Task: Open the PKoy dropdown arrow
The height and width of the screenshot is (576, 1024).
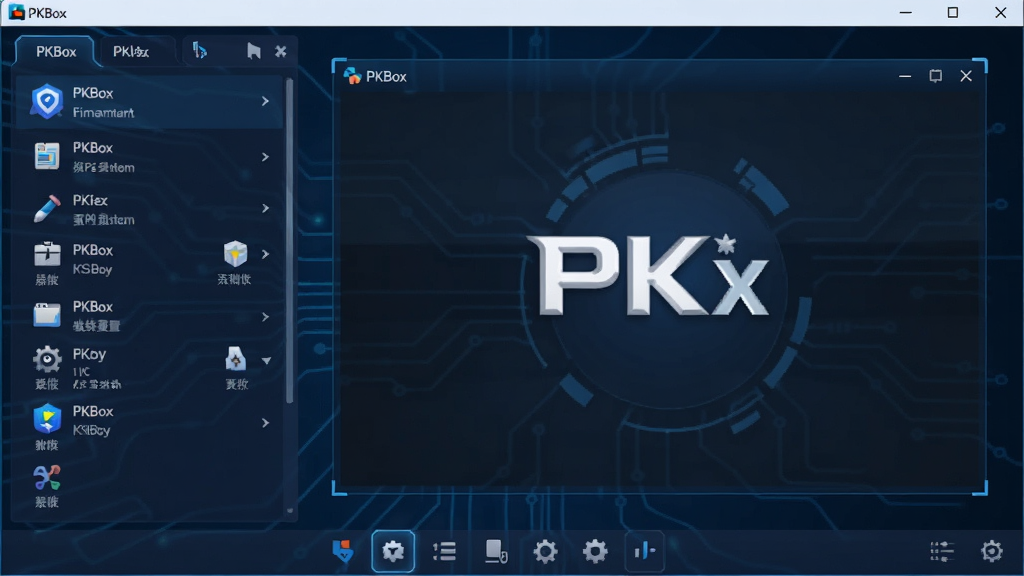Action: click(266, 360)
